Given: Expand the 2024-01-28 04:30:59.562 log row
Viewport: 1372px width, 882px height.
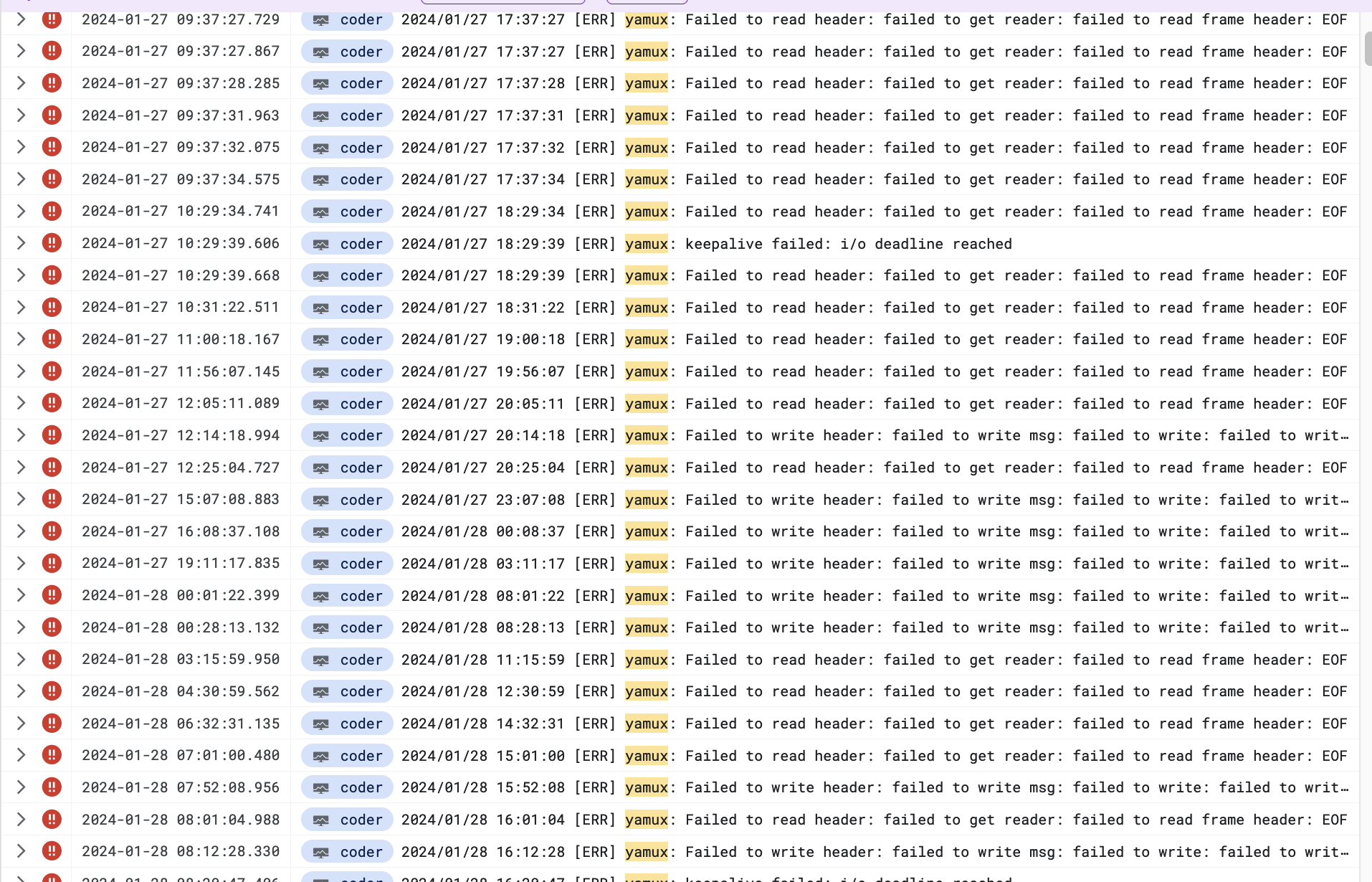Looking at the screenshot, I should [21, 691].
